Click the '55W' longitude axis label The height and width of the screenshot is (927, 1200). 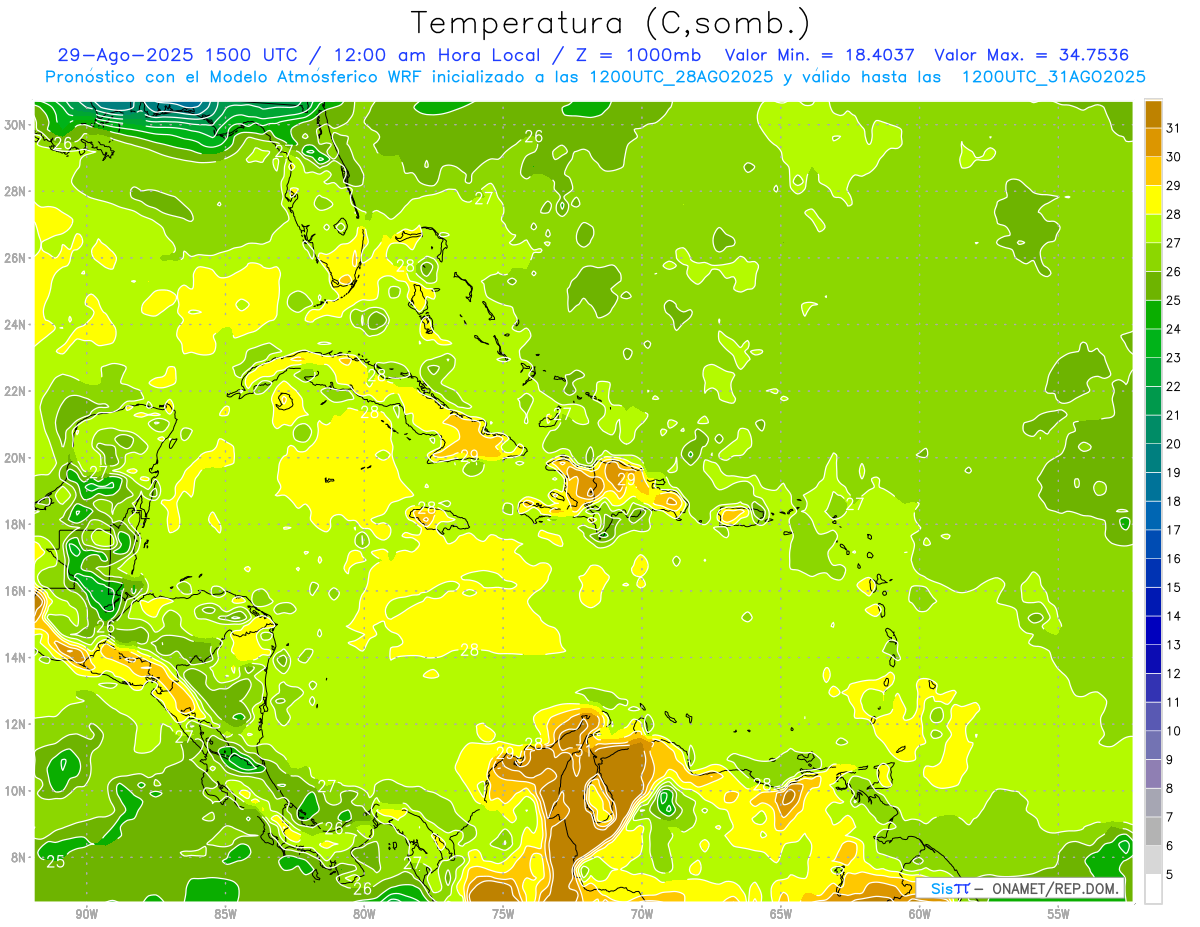pyautogui.click(x=1059, y=914)
